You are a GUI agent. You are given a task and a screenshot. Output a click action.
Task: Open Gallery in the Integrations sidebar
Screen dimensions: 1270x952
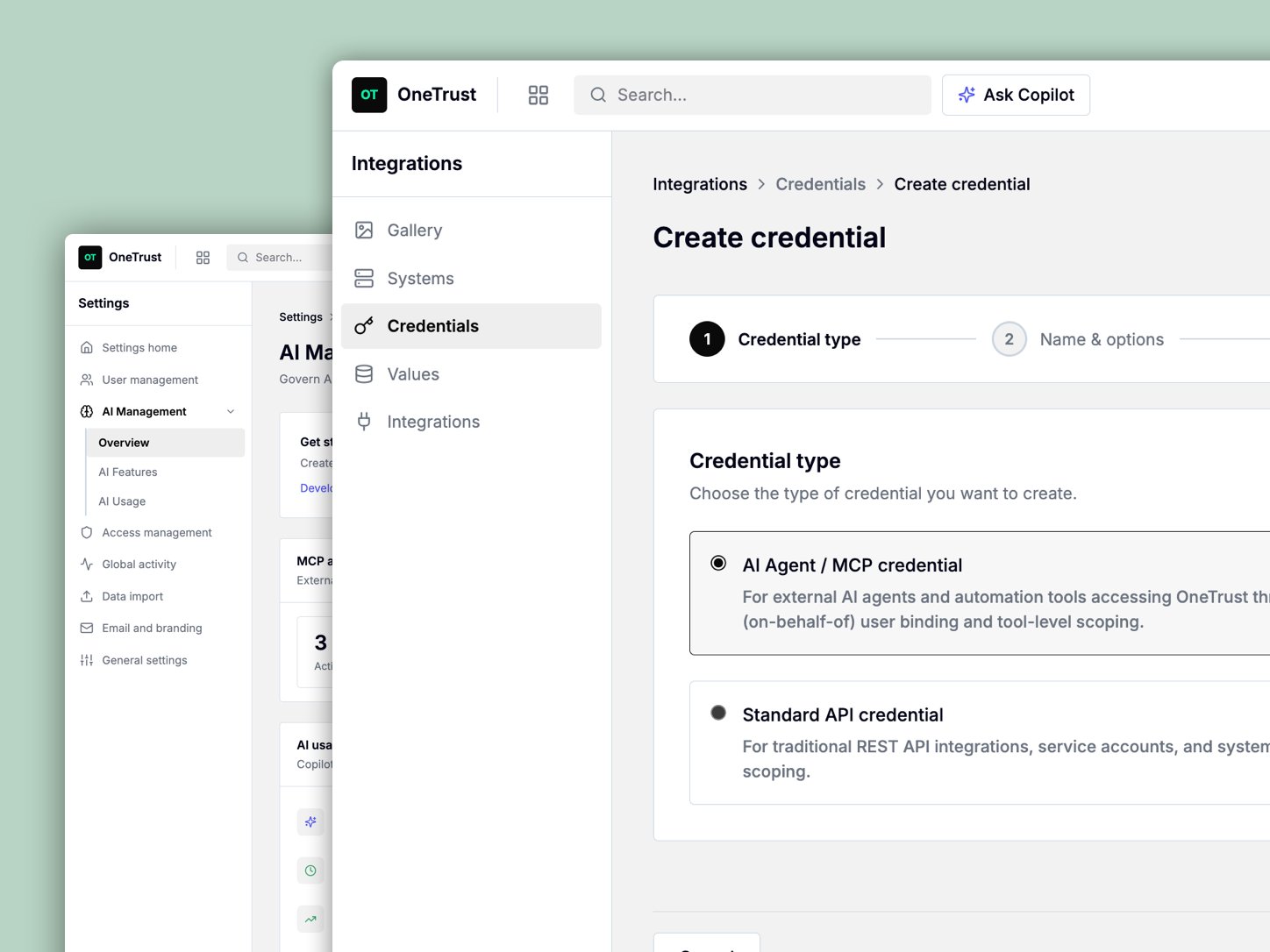click(x=471, y=231)
